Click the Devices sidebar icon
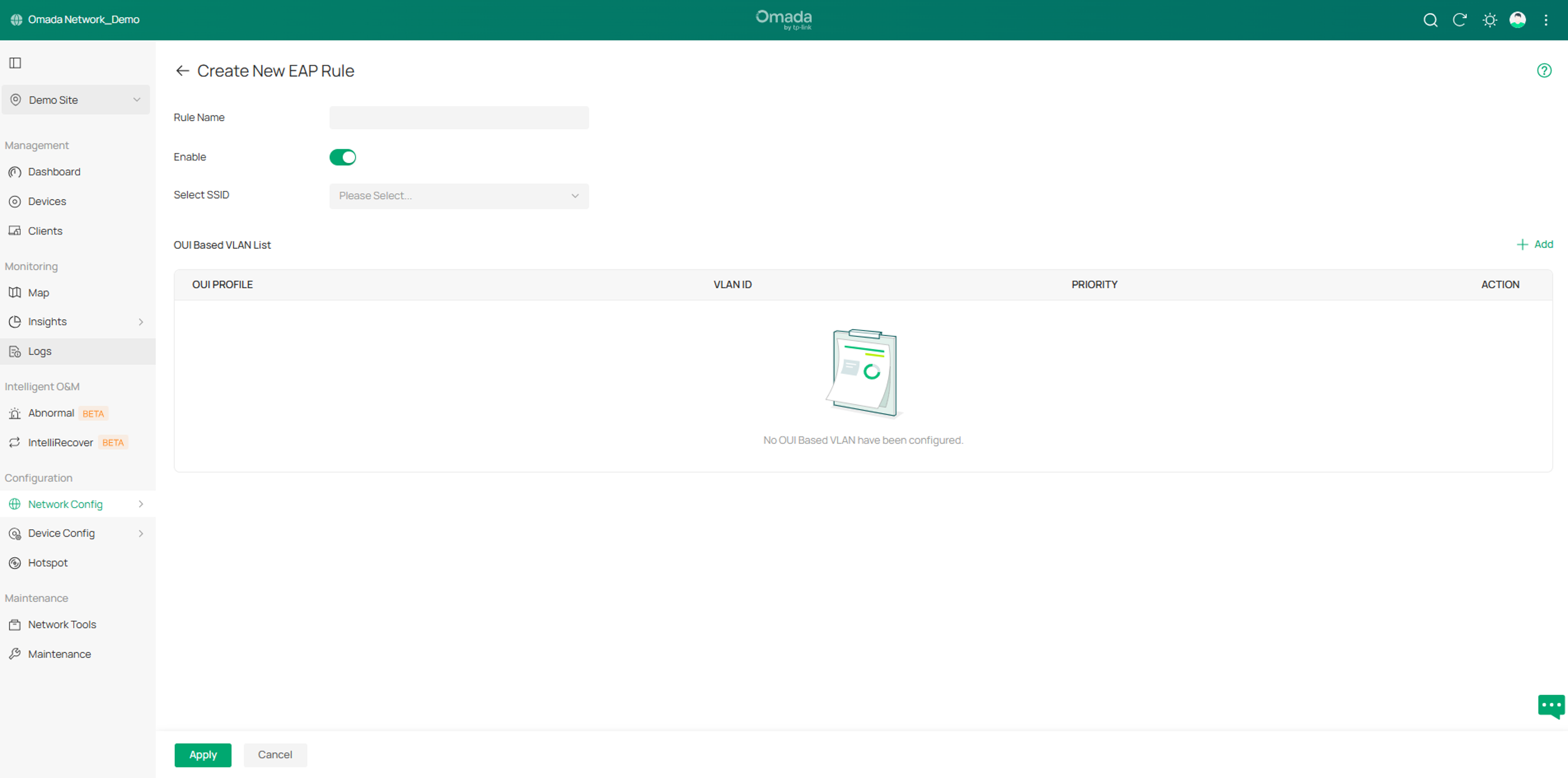1568x778 pixels. (15, 201)
